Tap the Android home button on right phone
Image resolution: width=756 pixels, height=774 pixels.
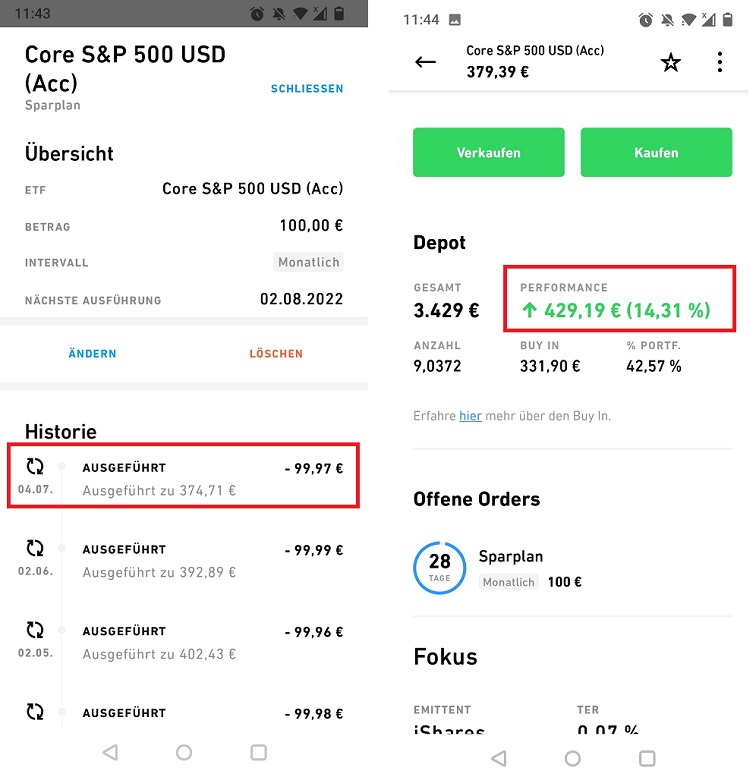572,758
